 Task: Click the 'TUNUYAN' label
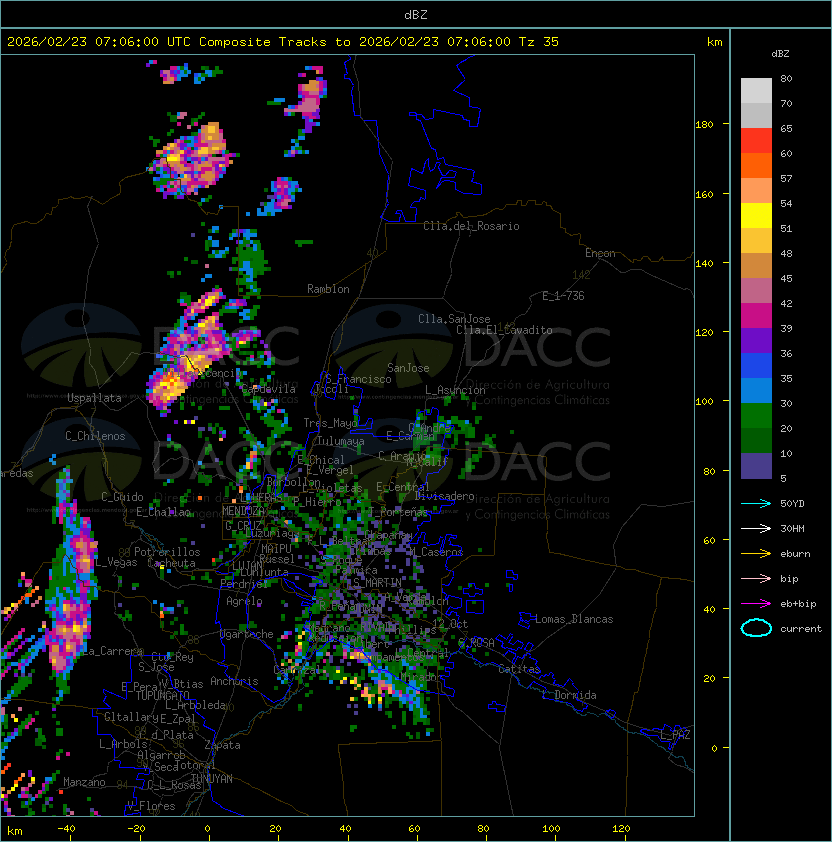(x=212, y=779)
